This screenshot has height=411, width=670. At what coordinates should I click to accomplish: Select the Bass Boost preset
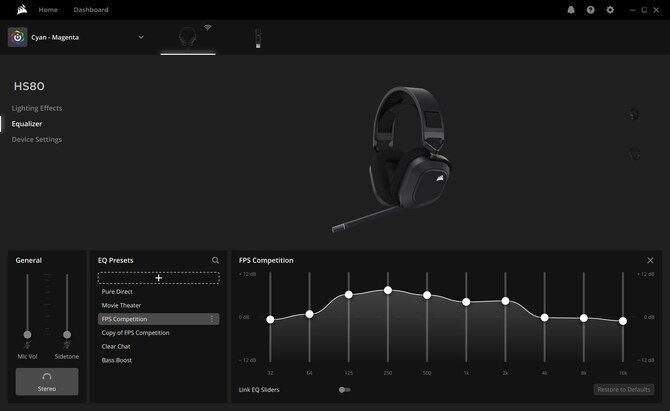click(x=159, y=360)
